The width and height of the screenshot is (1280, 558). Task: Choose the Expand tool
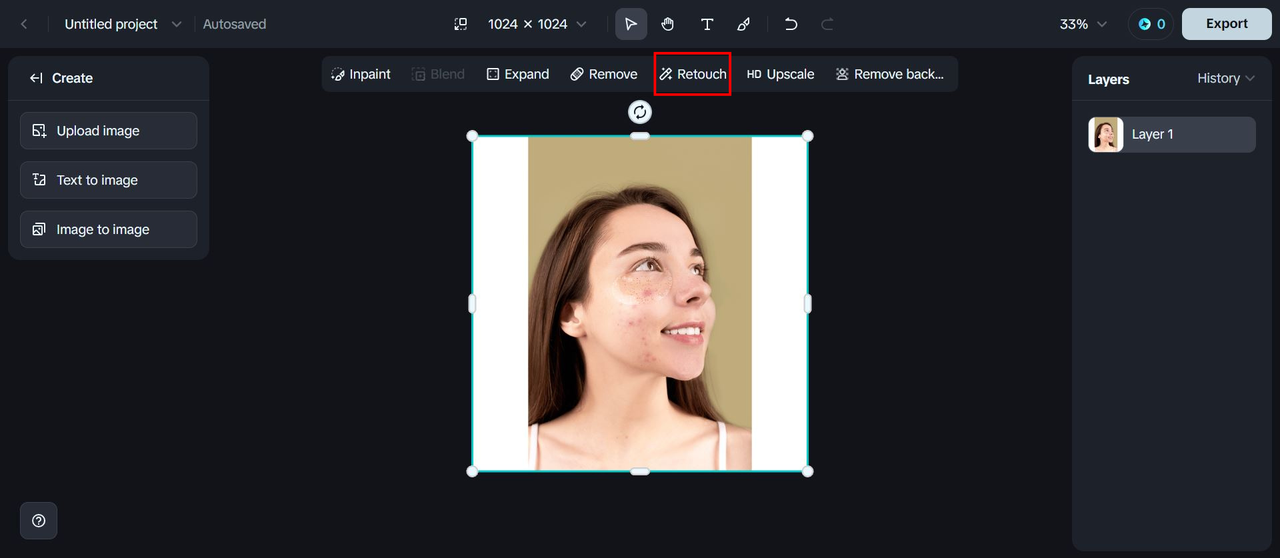(518, 74)
